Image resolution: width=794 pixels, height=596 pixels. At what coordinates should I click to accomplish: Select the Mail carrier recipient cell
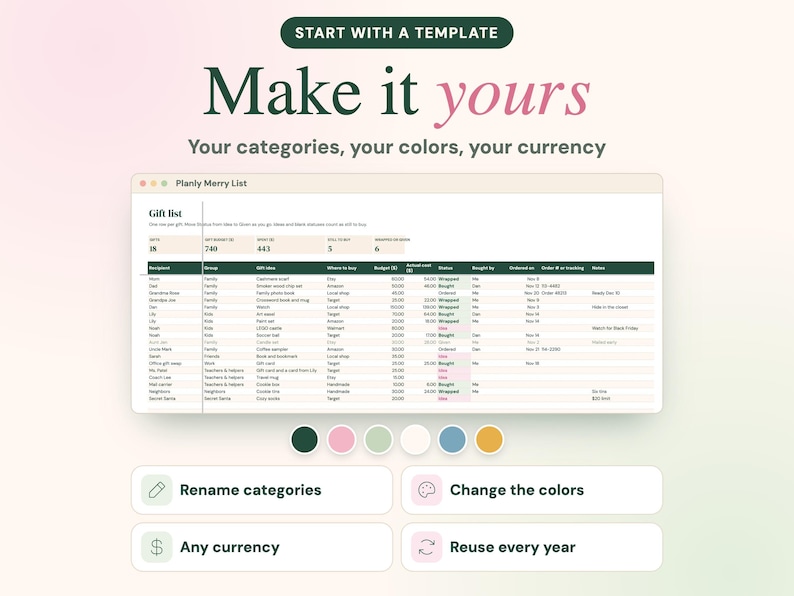160,384
